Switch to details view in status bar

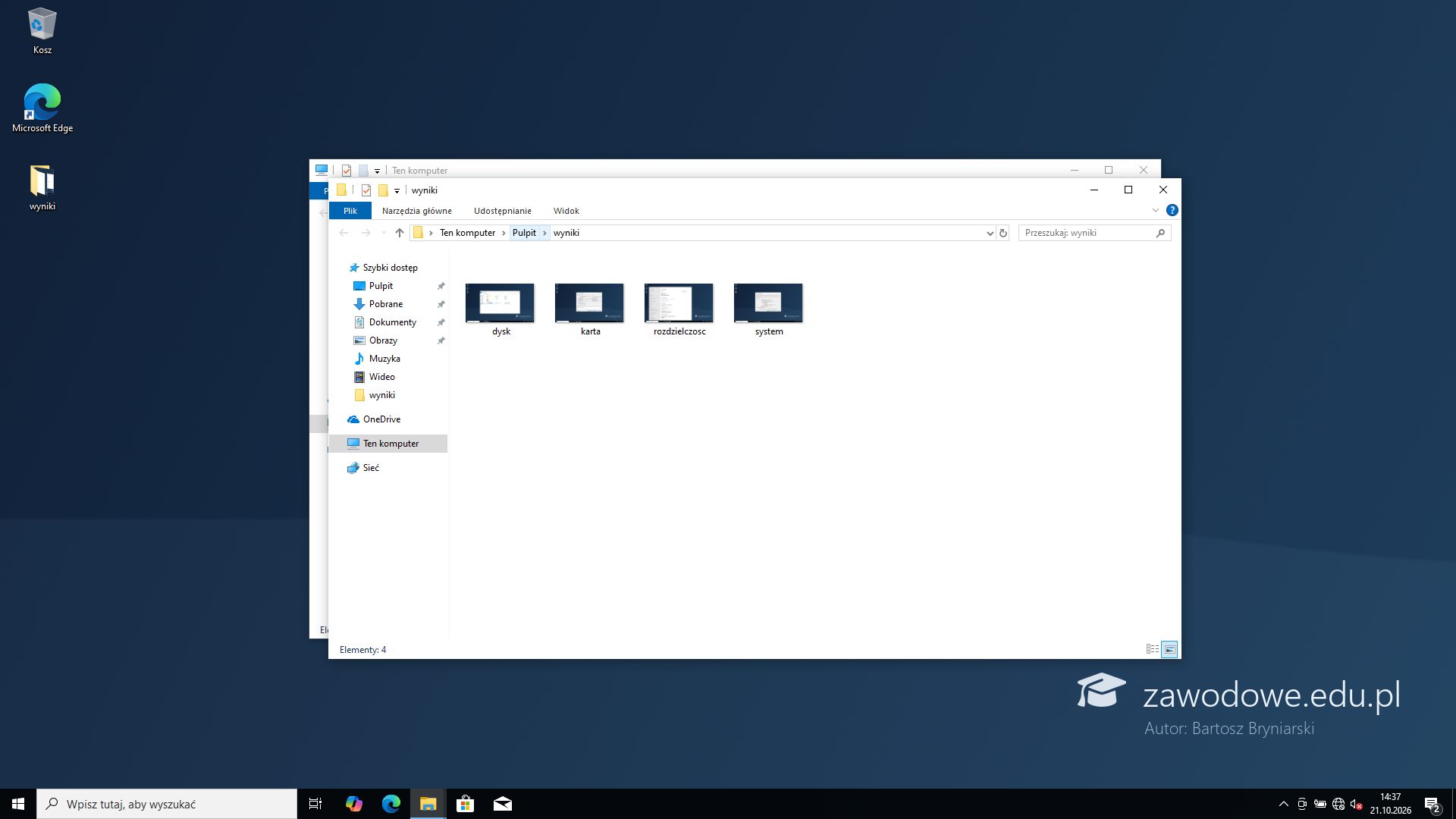(x=1153, y=649)
